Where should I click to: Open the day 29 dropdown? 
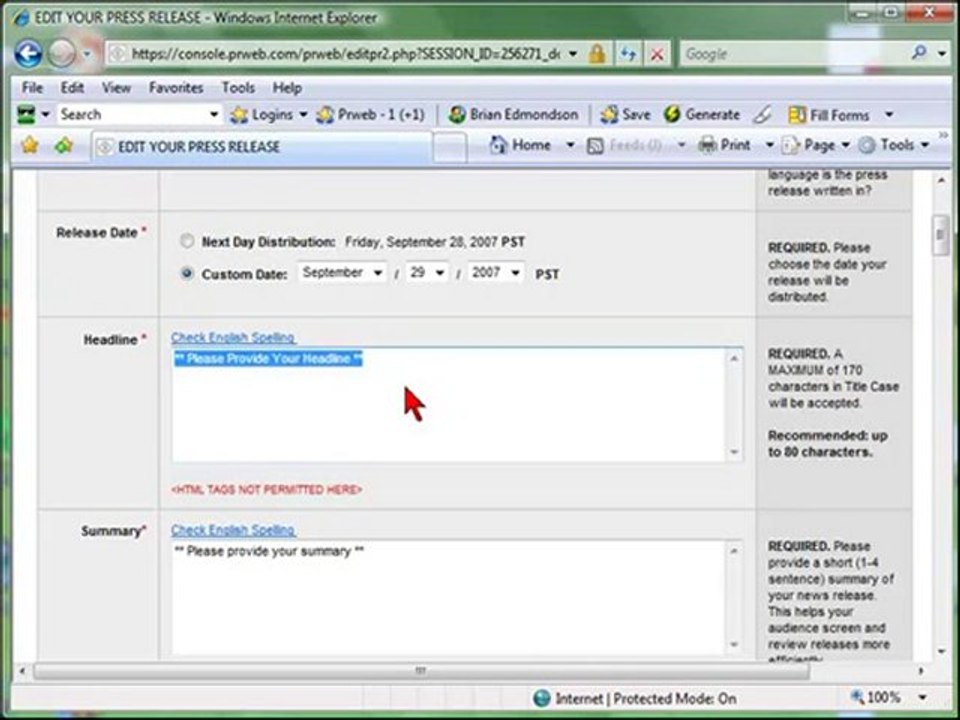click(x=427, y=272)
